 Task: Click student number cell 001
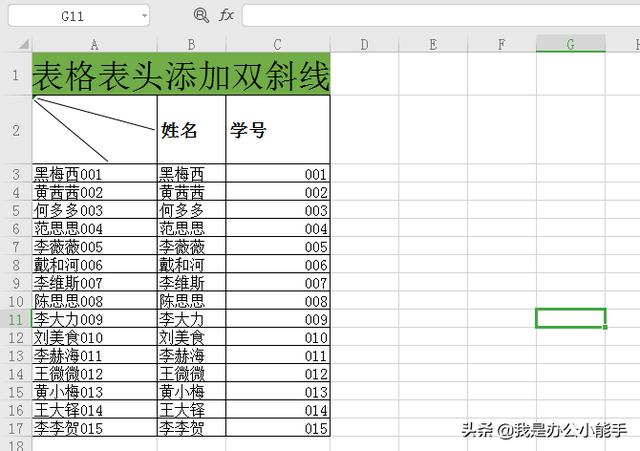[x=278, y=174]
